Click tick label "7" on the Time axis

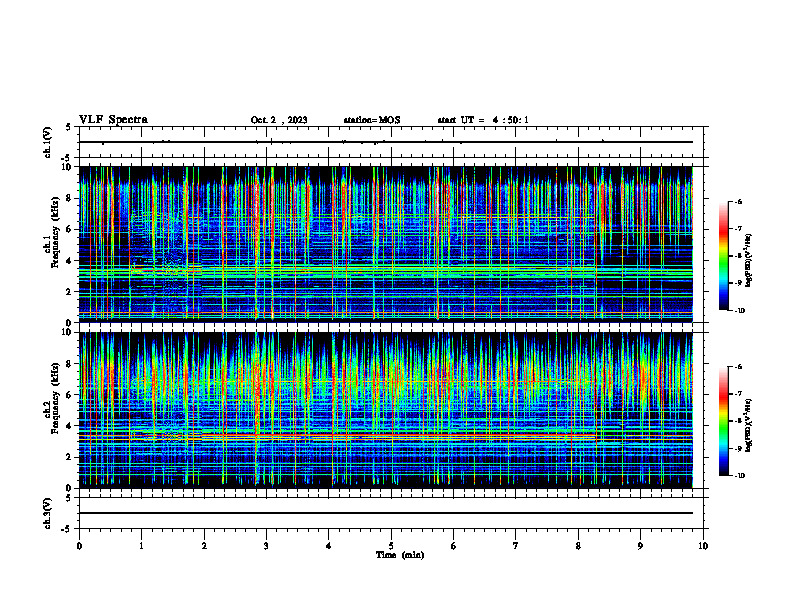coord(516,546)
